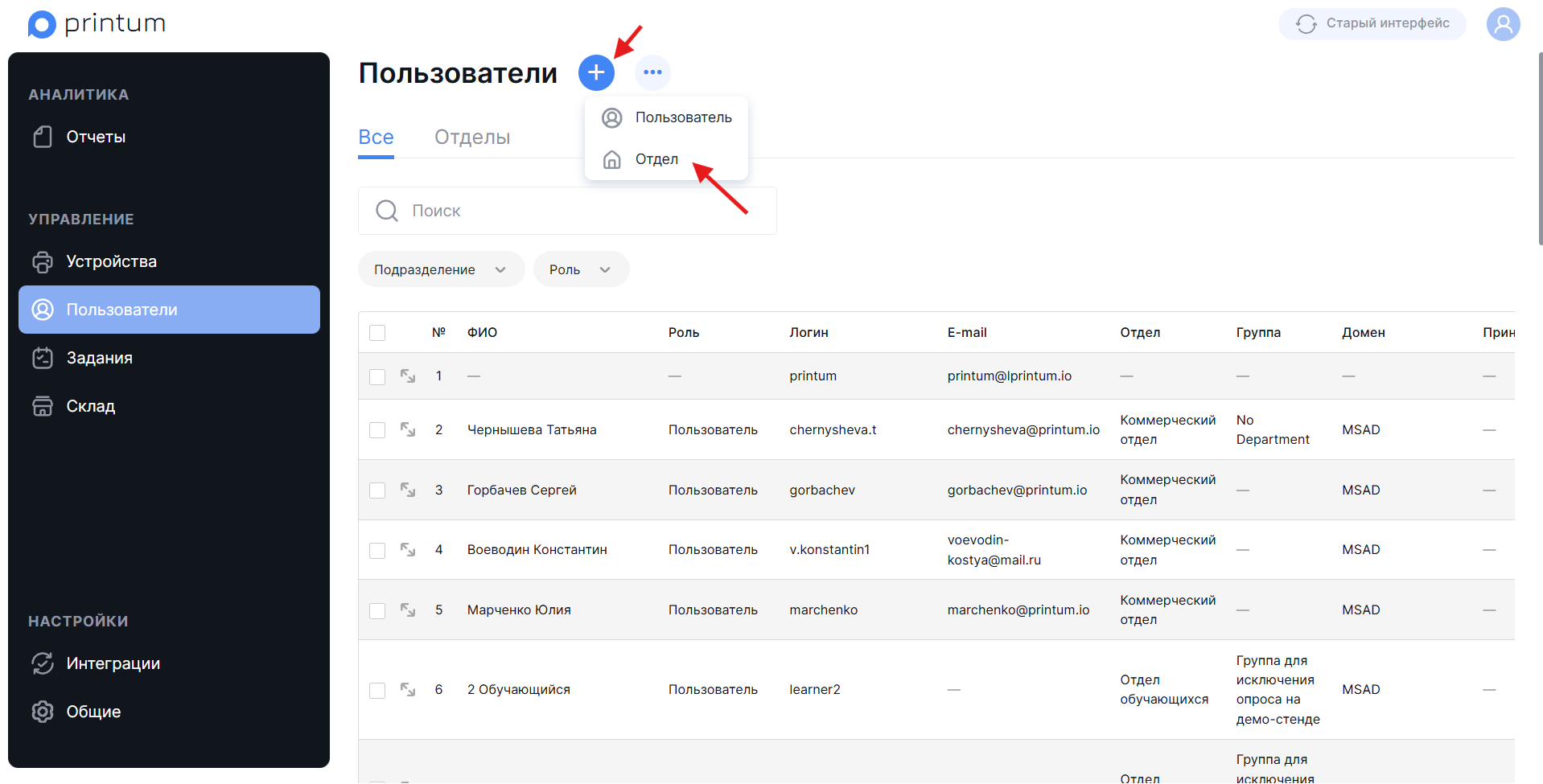
Task: Expand row 1 printum details icon
Action: click(x=408, y=376)
